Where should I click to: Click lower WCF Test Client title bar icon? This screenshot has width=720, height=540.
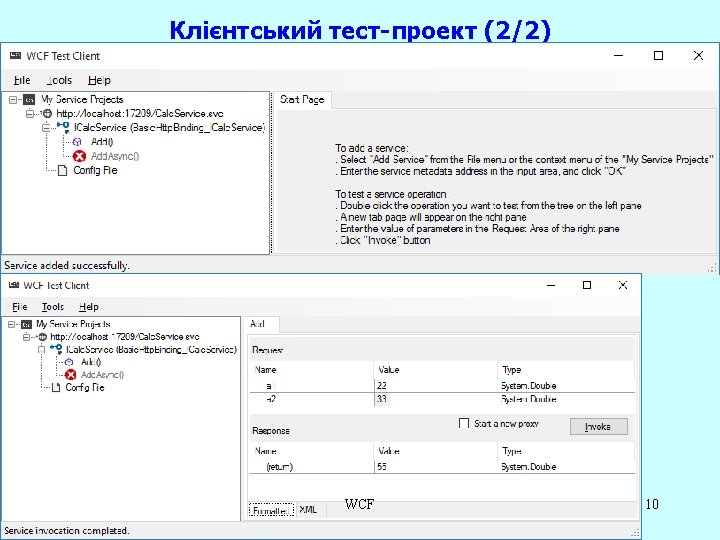point(14,285)
